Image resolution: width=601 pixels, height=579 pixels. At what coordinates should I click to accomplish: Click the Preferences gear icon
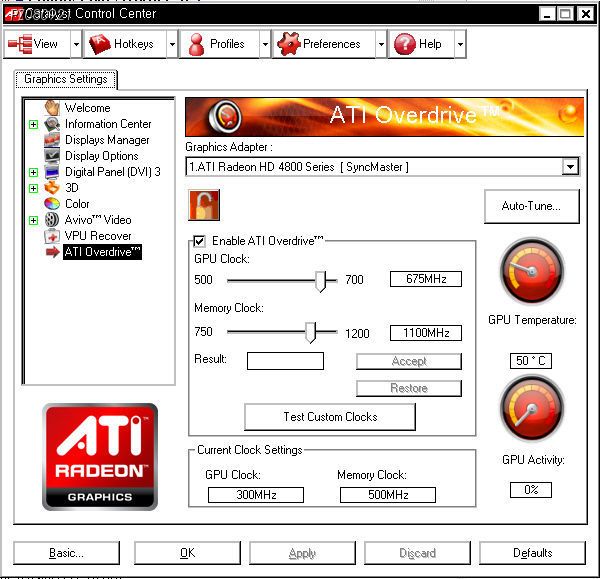click(288, 44)
